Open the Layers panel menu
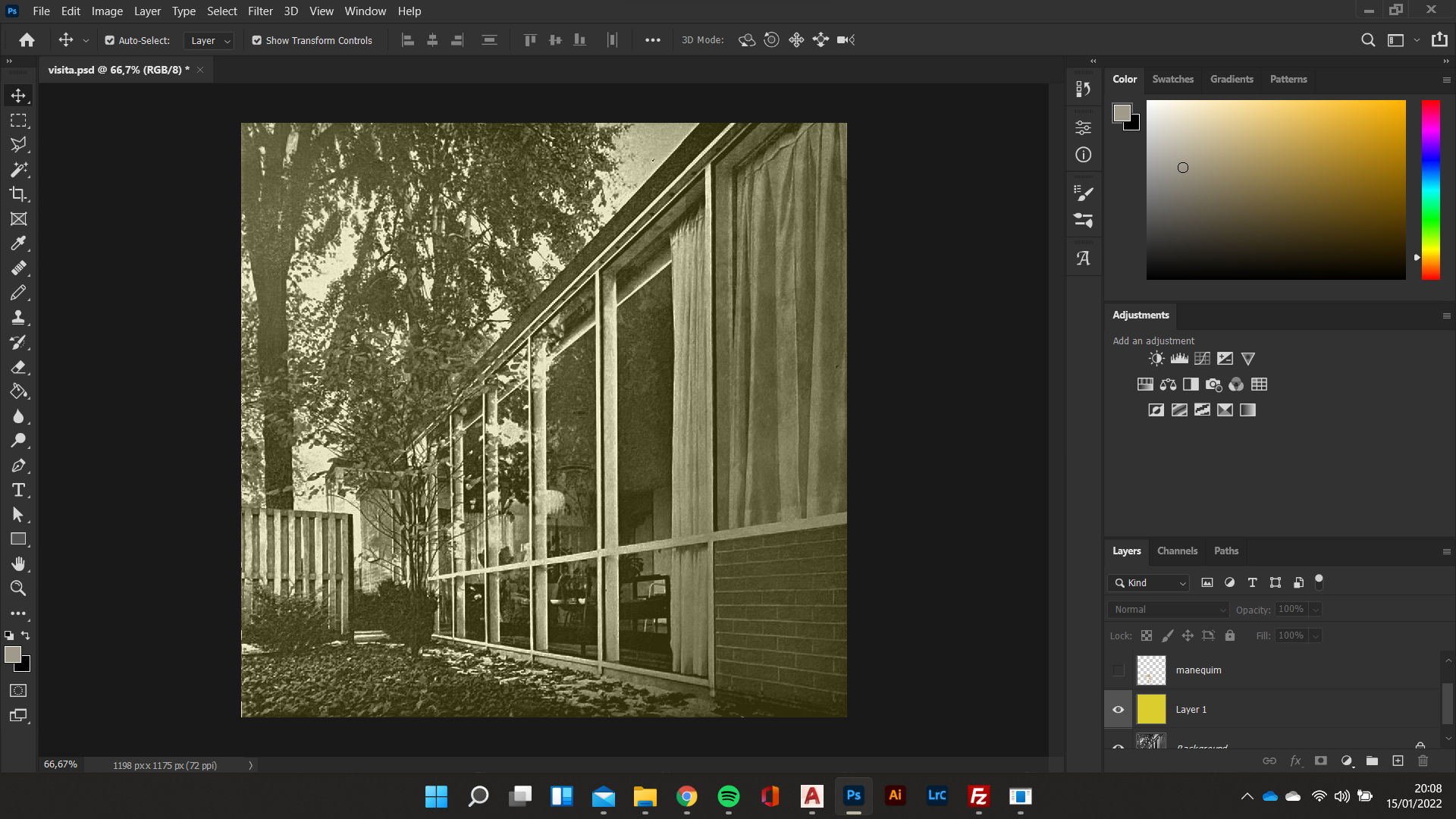The height and width of the screenshot is (819, 1456). (x=1446, y=551)
